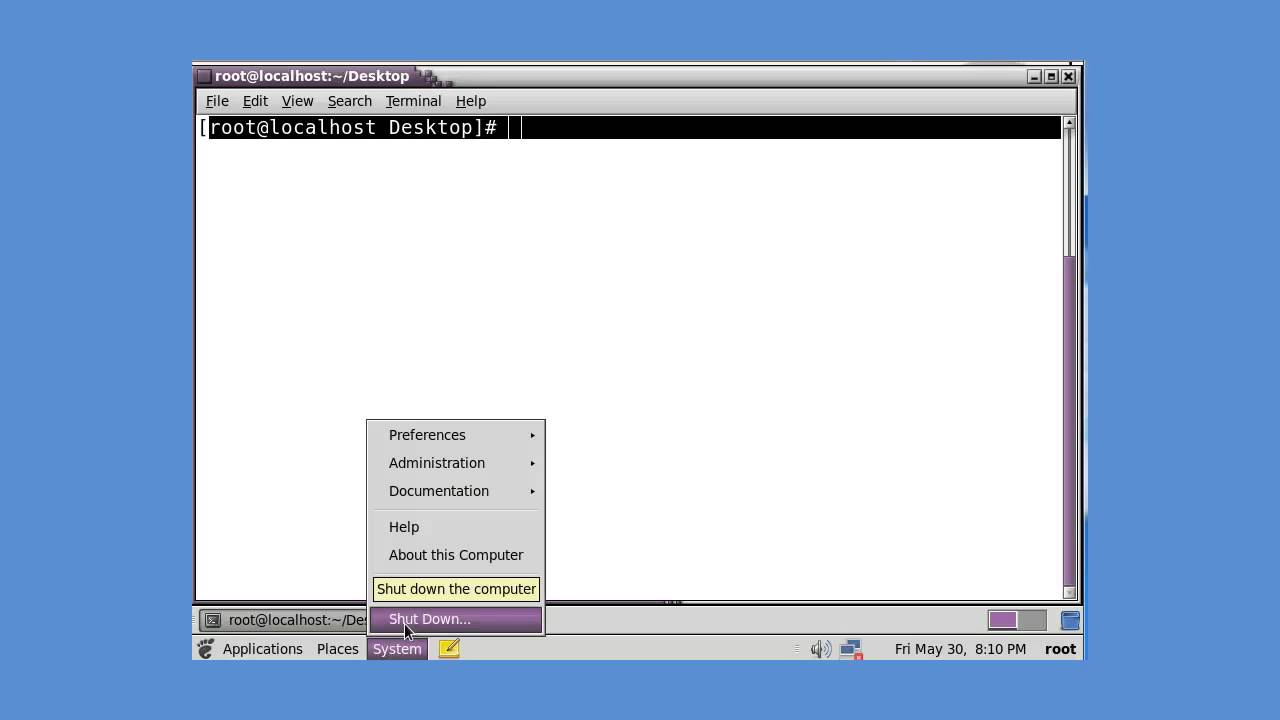Minimize the terminal window

(x=1034, y=76)
